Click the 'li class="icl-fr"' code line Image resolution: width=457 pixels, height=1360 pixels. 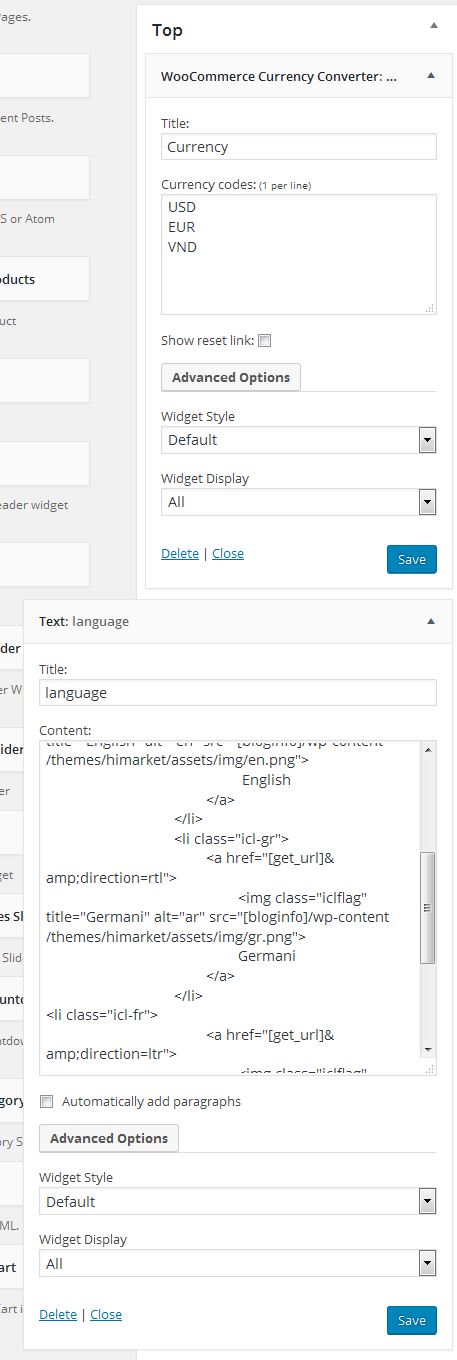tap(102, 1015)
